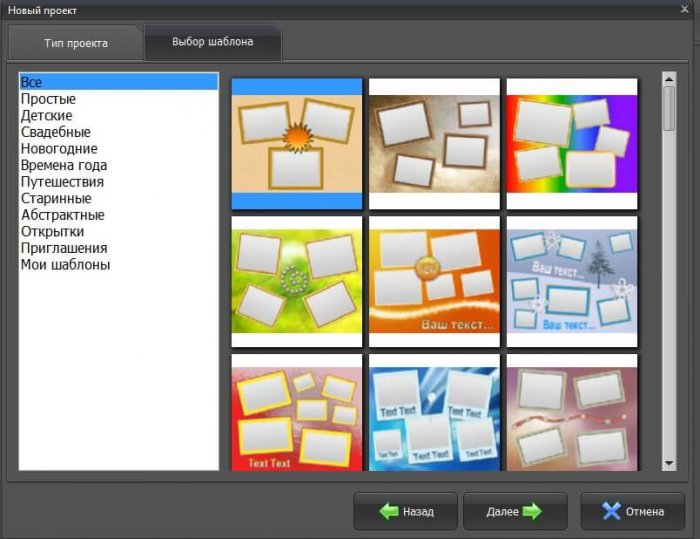Click the close X in title bar
This screenshot has width=700, height=539.
(x=685, y=10)
